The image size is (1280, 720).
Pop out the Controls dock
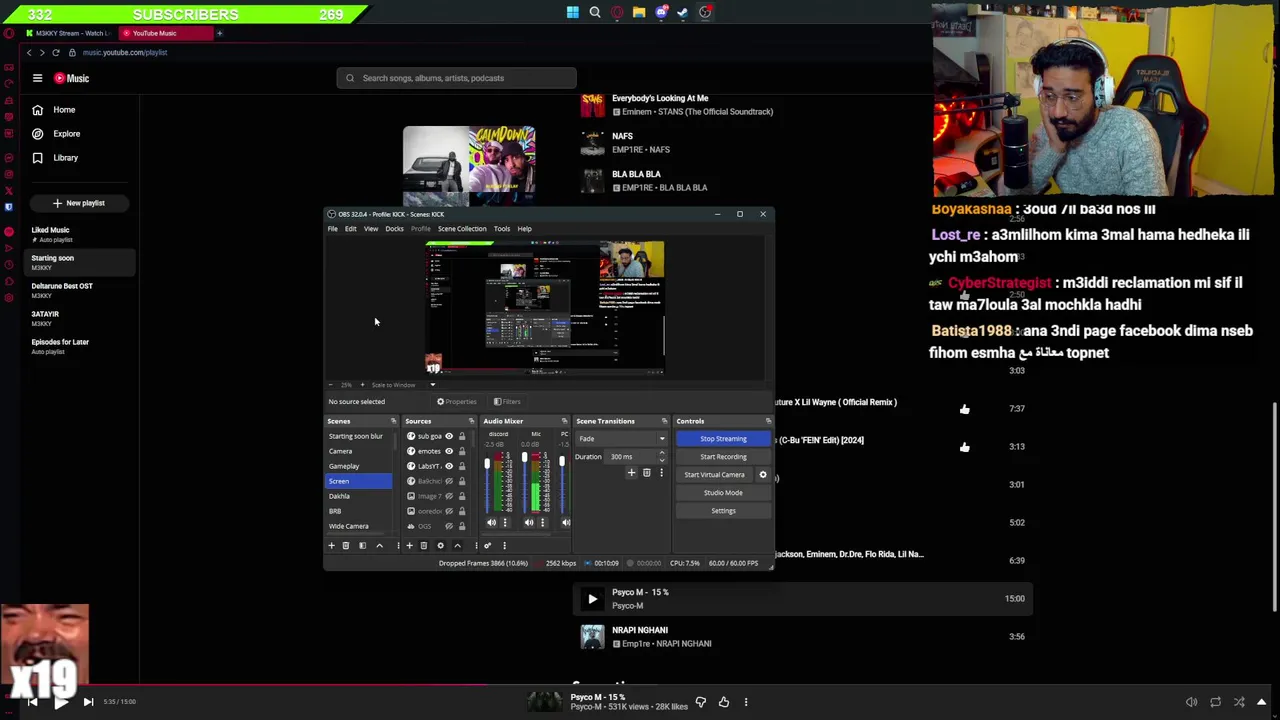click(x=768, y=421)
